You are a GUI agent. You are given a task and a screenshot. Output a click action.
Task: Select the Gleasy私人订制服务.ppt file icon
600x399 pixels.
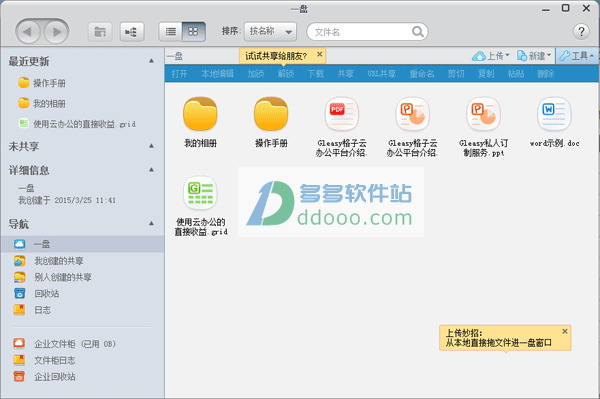pyautogui.click(x=483, y=114)
